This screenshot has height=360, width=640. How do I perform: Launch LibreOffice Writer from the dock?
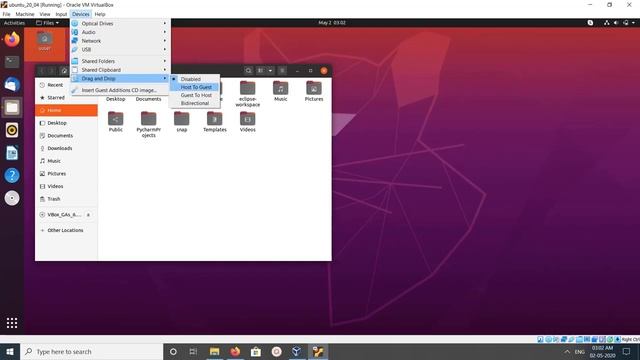click(x=12, y=153)
